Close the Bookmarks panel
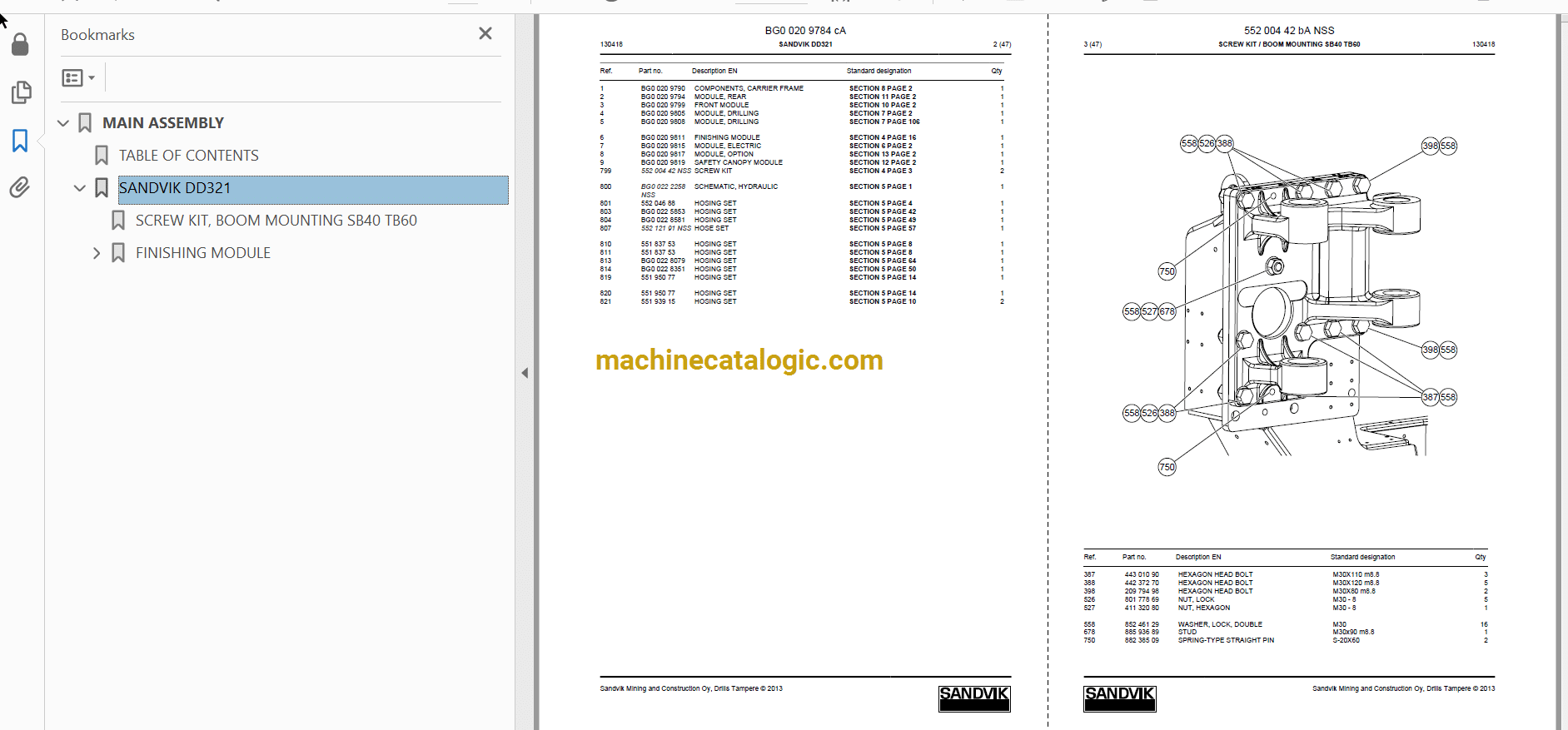1568x730 pixels. pos(485,33)
